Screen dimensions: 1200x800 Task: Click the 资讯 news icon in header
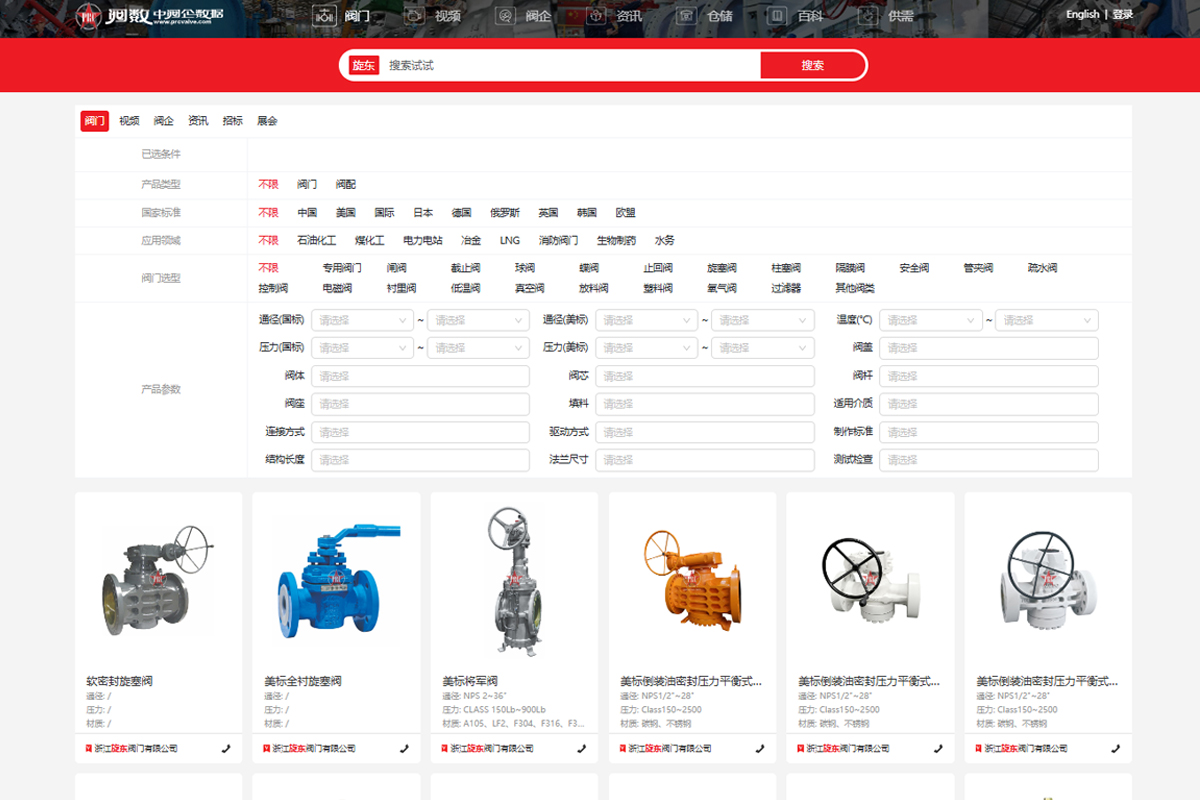[597, 16]
